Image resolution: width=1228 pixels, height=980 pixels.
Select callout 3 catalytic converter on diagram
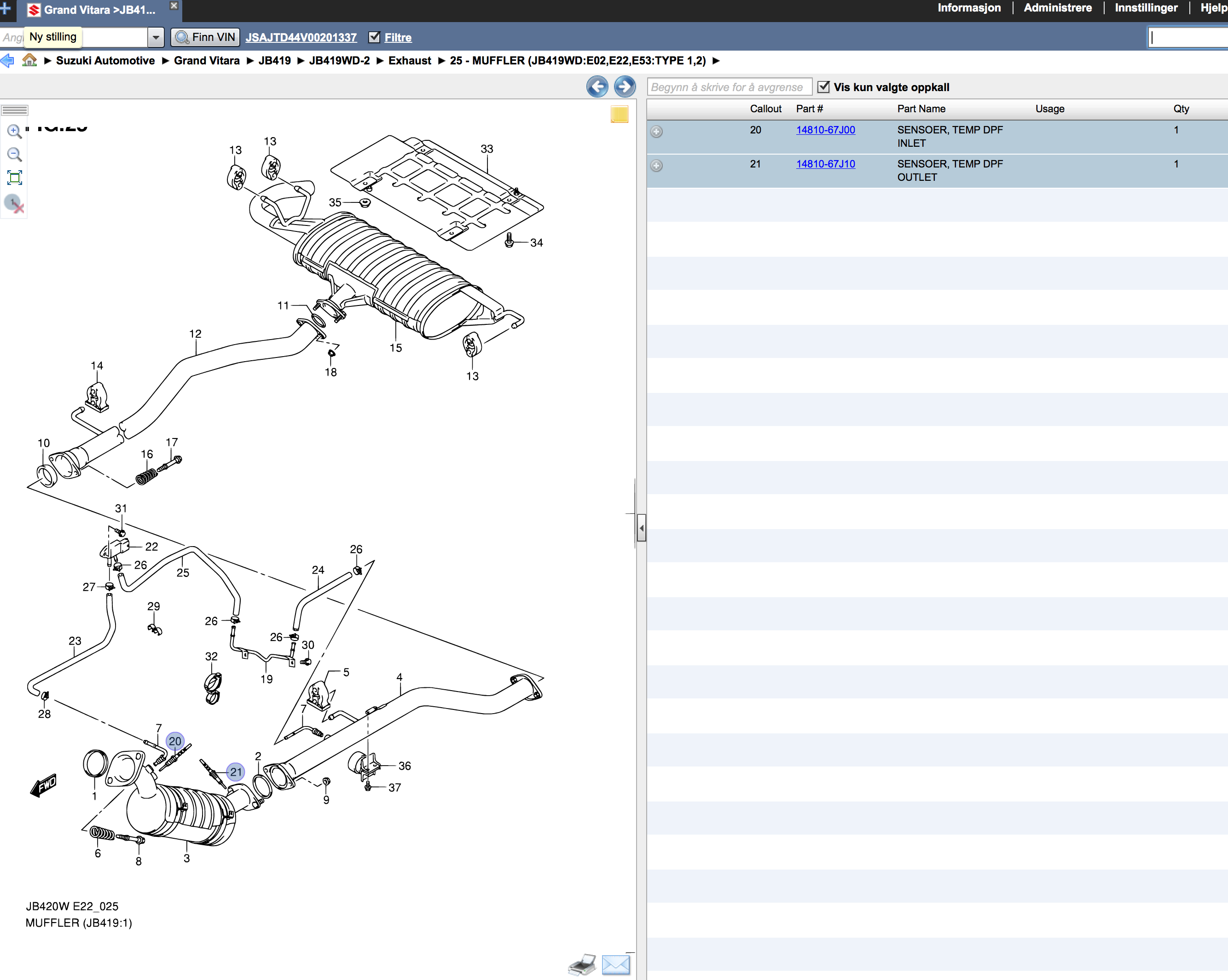187,858
